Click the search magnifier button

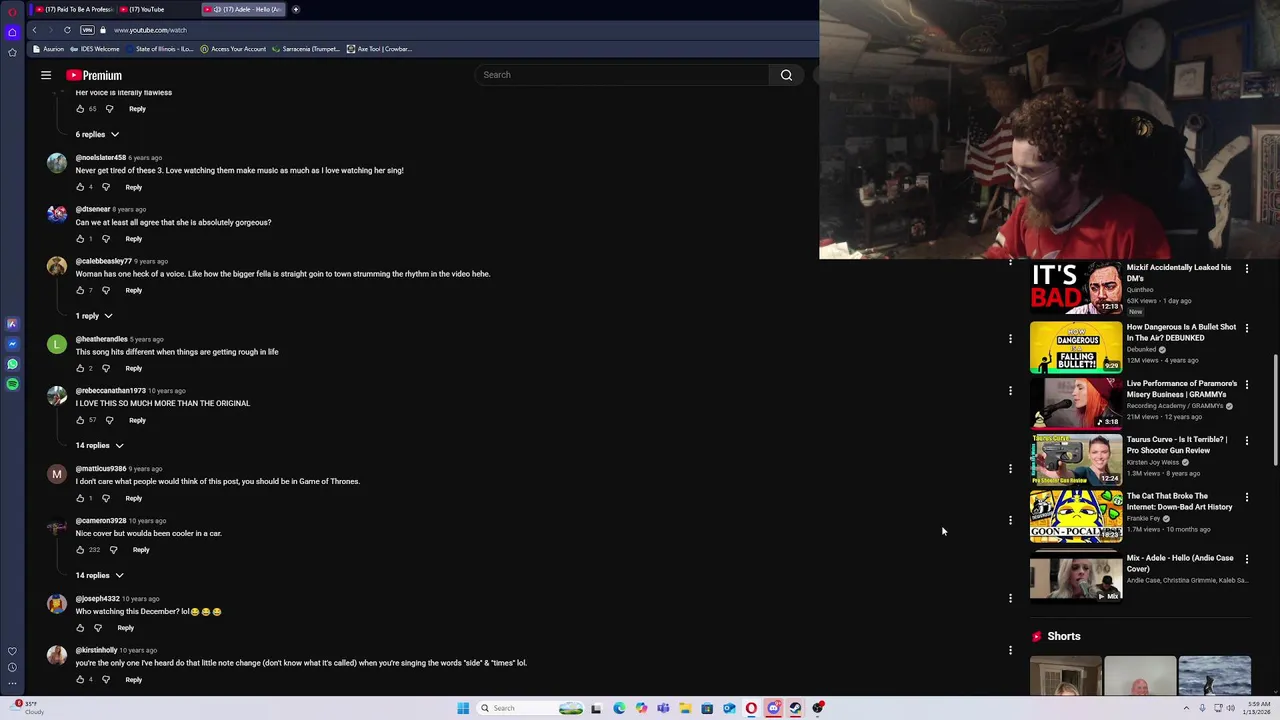(786, 75)
